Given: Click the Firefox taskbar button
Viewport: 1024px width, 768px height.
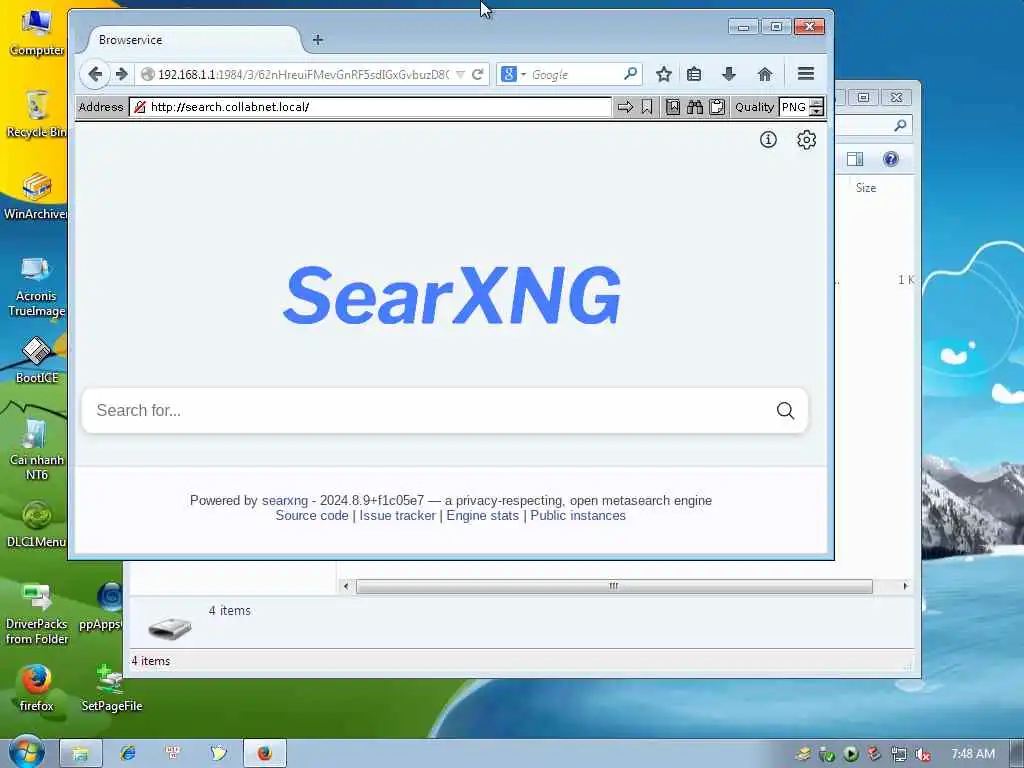Looking at the screenshot, I should 264,753.
